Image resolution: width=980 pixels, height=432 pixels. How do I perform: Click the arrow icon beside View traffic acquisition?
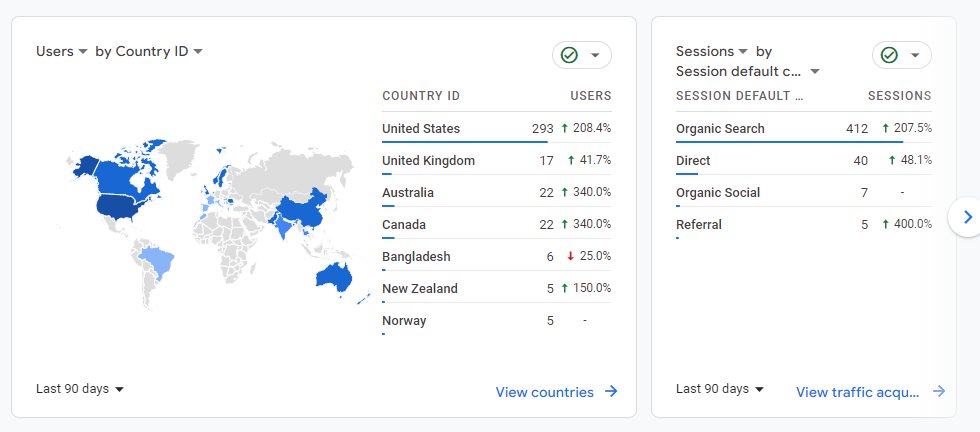pos(938,392)
